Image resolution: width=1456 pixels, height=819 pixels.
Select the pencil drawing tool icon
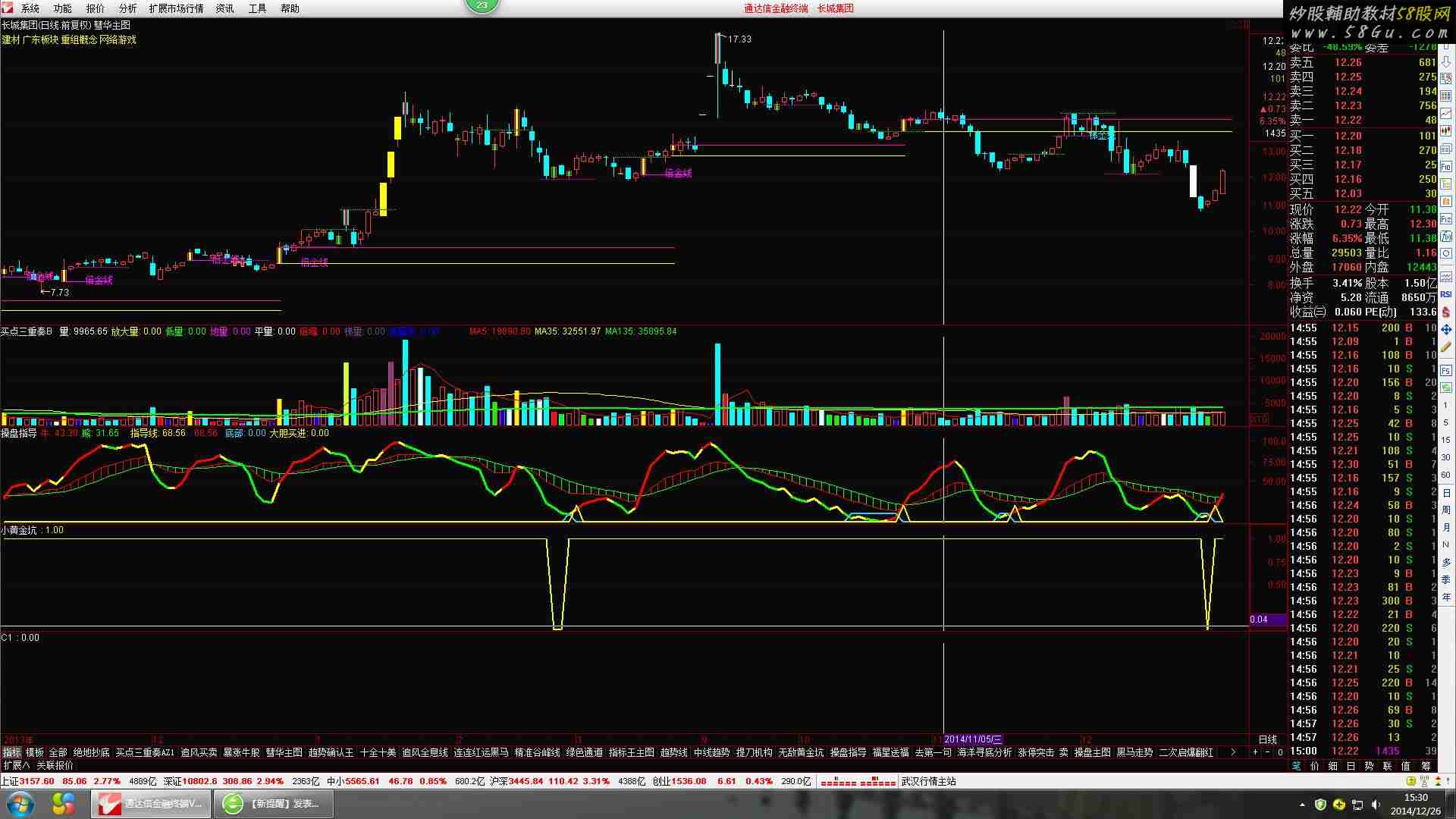[x=1446, y=347]
